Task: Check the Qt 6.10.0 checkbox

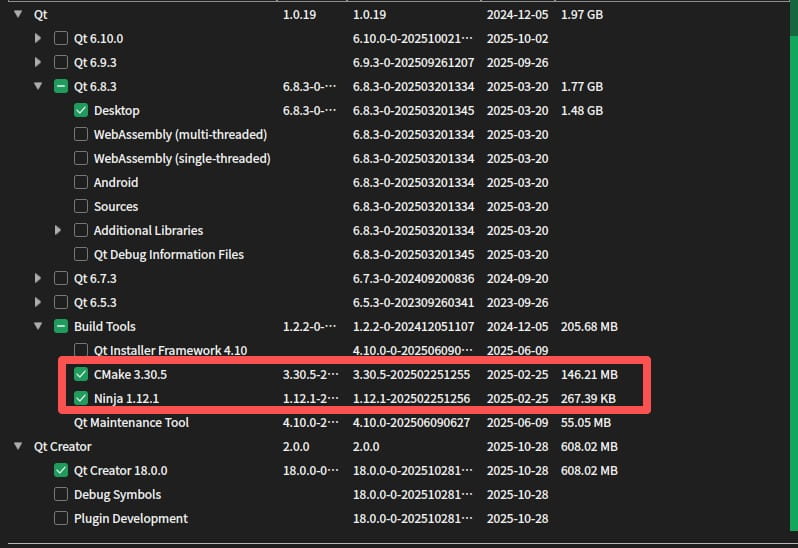Action: [x=61, y=38]
